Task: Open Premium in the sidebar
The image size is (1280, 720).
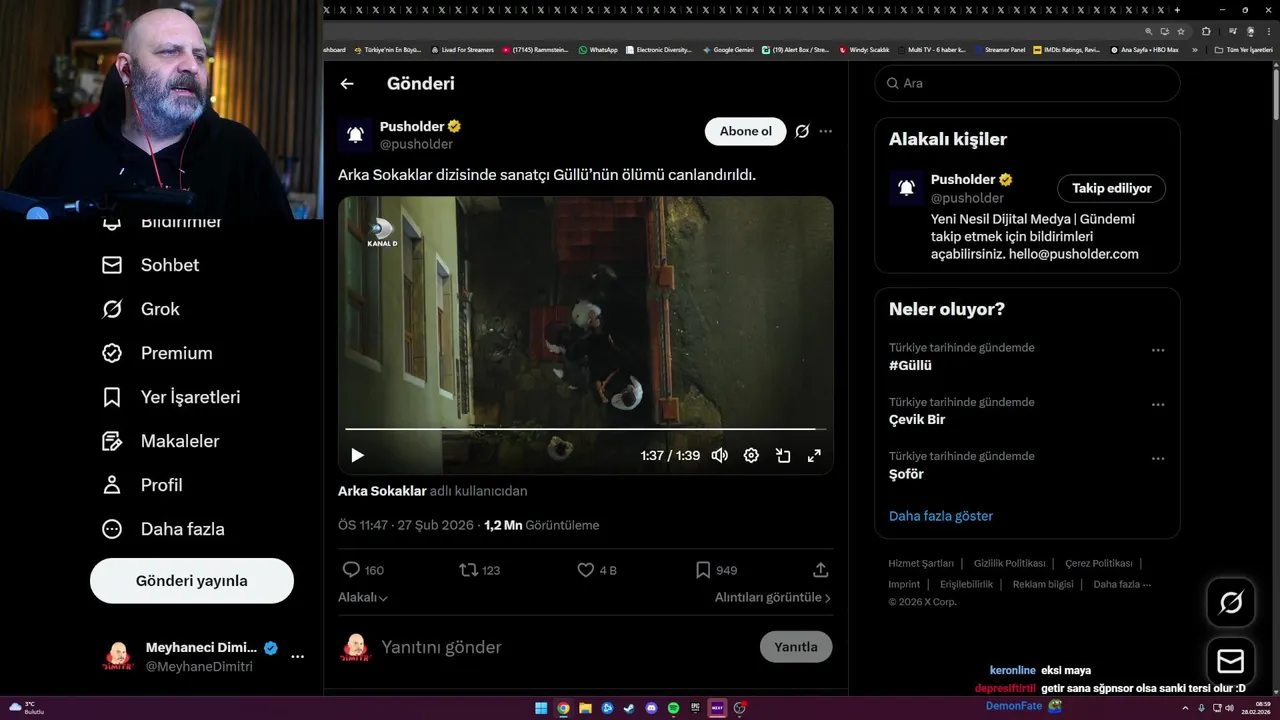Action: [157, 353]
